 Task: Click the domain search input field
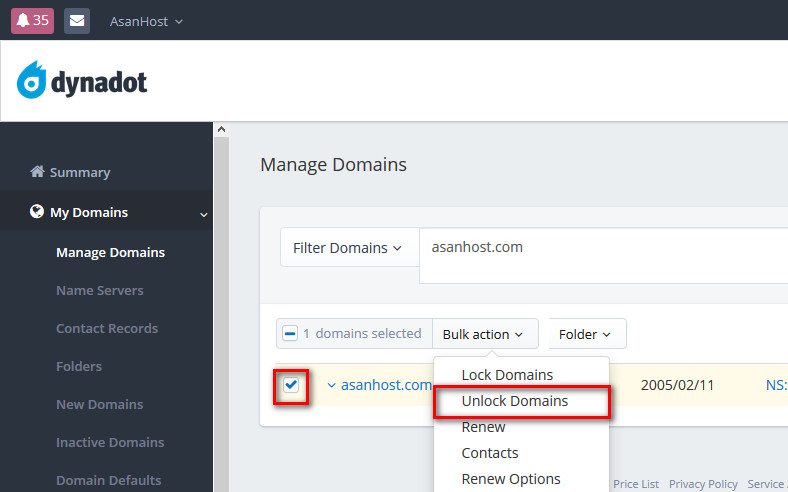tap(600, 247)
